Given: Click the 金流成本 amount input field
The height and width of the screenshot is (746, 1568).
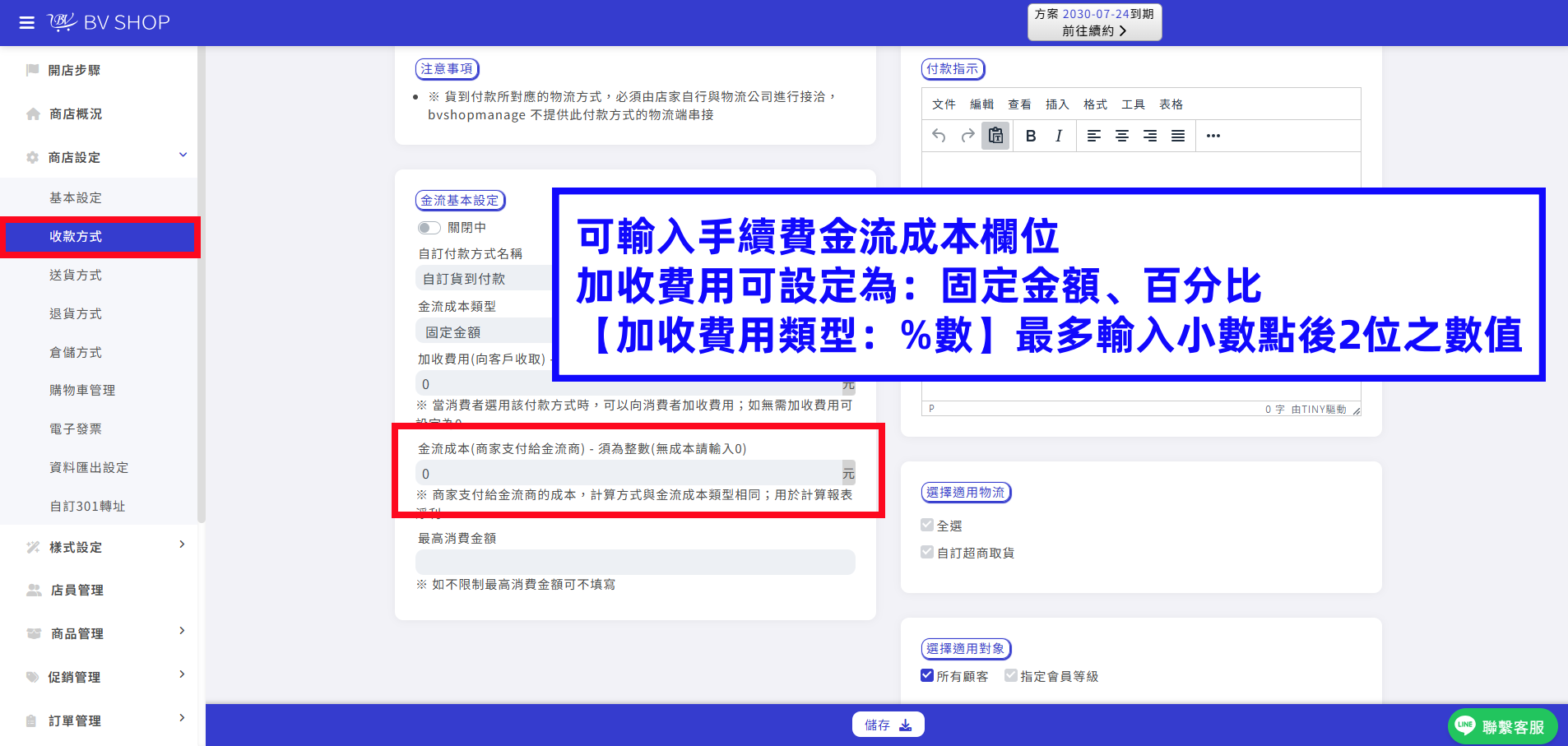Looking at the screenshot, I should tap(629, 473).
